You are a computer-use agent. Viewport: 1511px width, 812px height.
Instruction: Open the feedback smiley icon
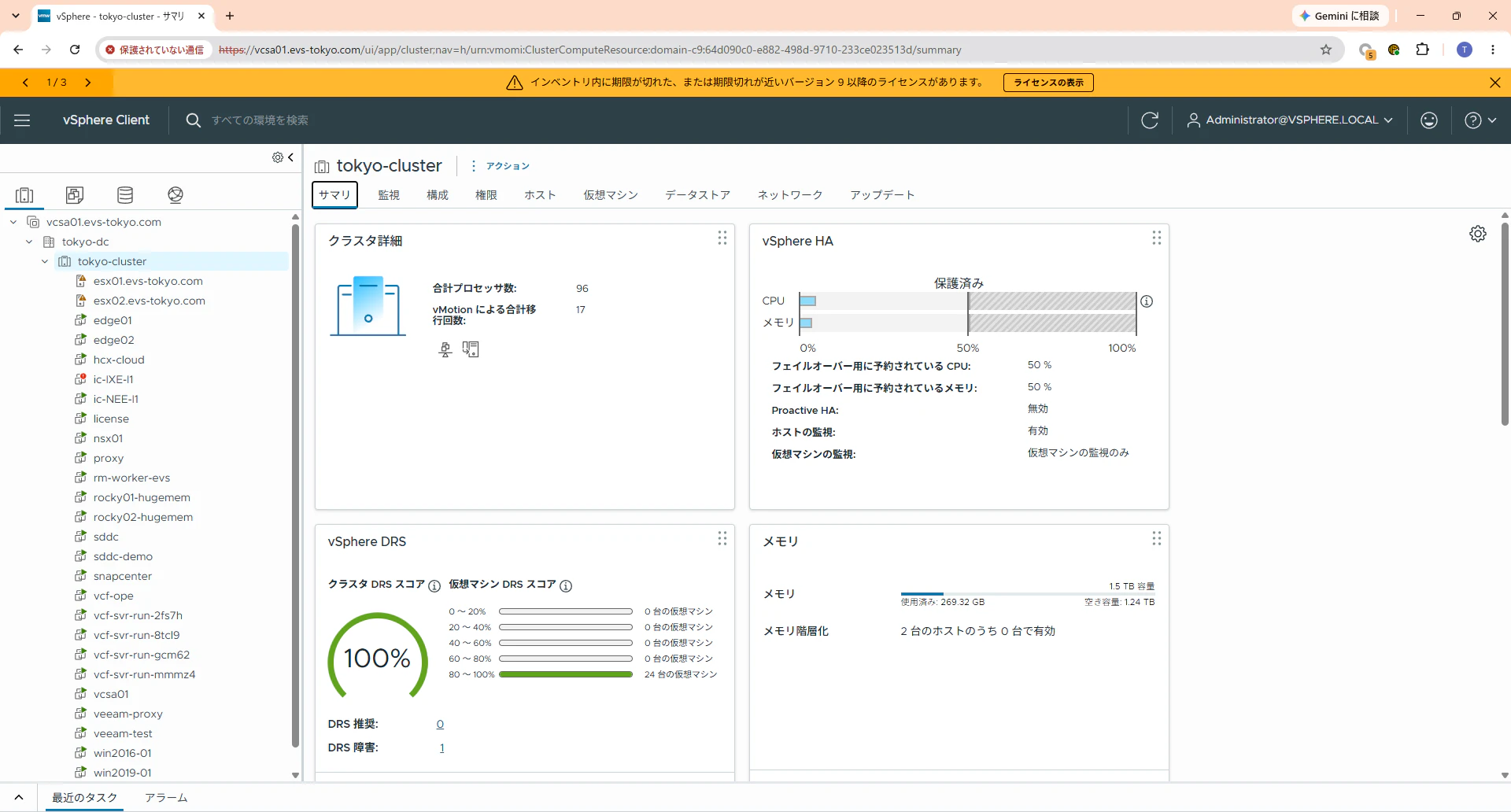(x=1429, y=120)
